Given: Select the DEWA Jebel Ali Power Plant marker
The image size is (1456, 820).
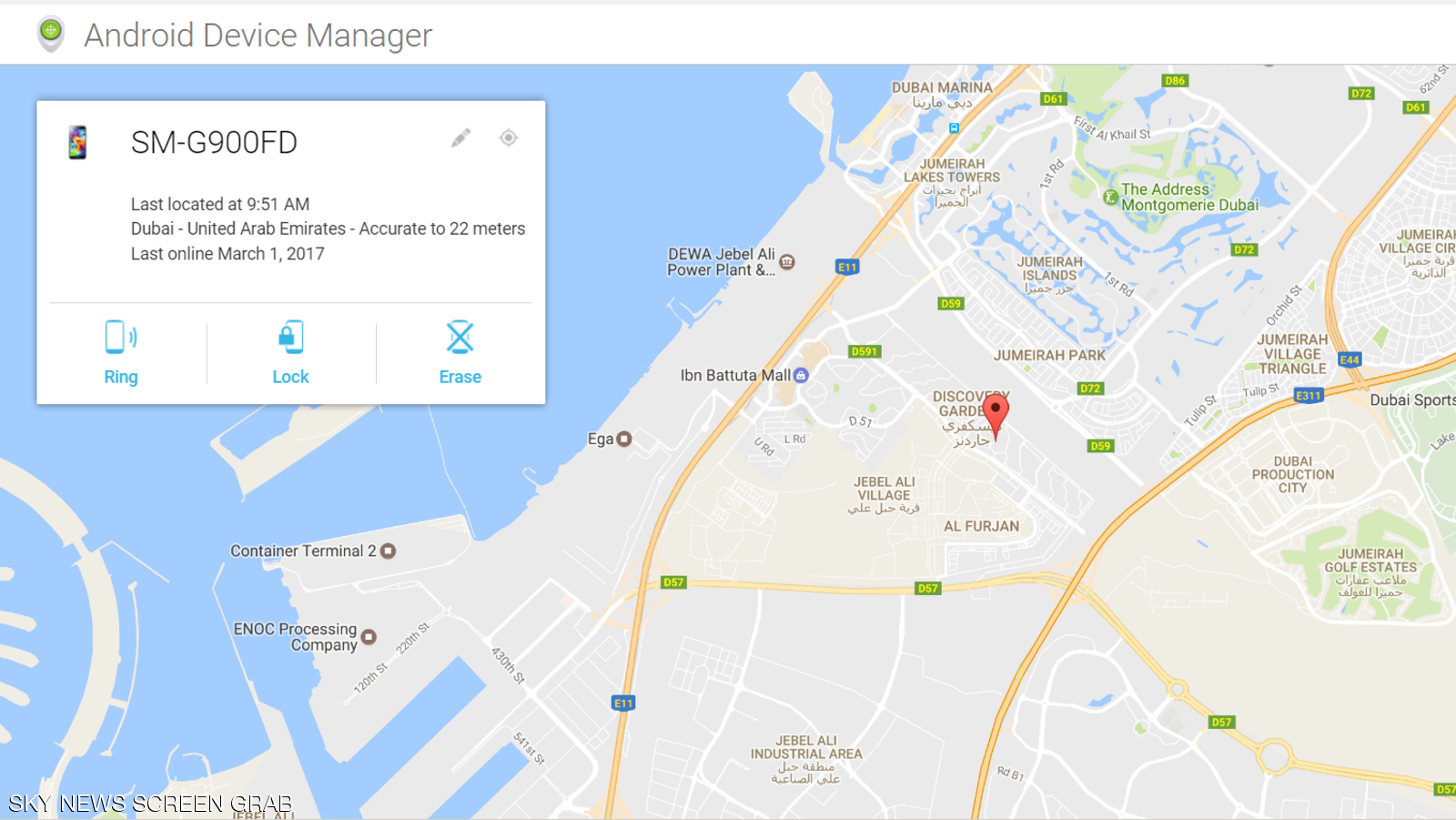Looking at the screenshot, I should [787, 262].
